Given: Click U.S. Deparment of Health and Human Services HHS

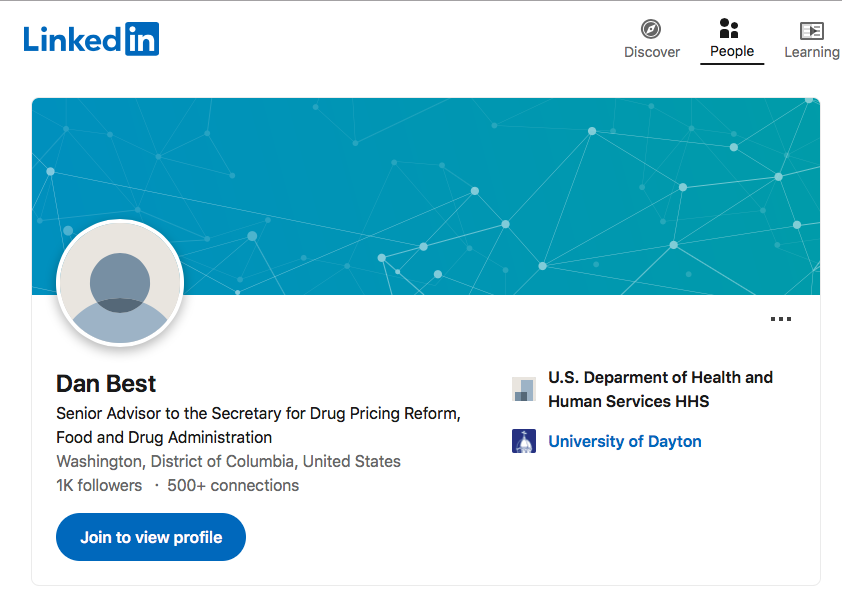Looking at the screenshot, I should pyautogui.click(x=660, y=389).
